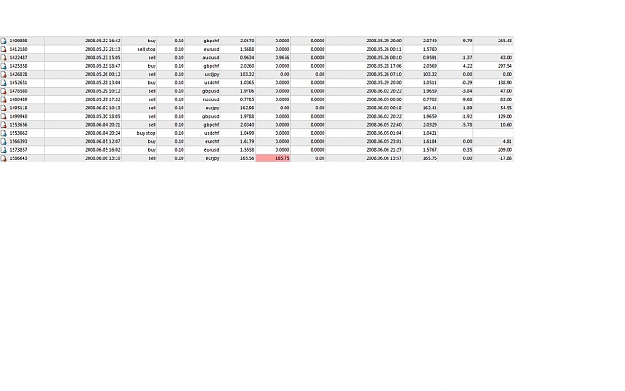Click the swap value -1.37 in audusd row
625x391 pixels.
tap(467, 58)
